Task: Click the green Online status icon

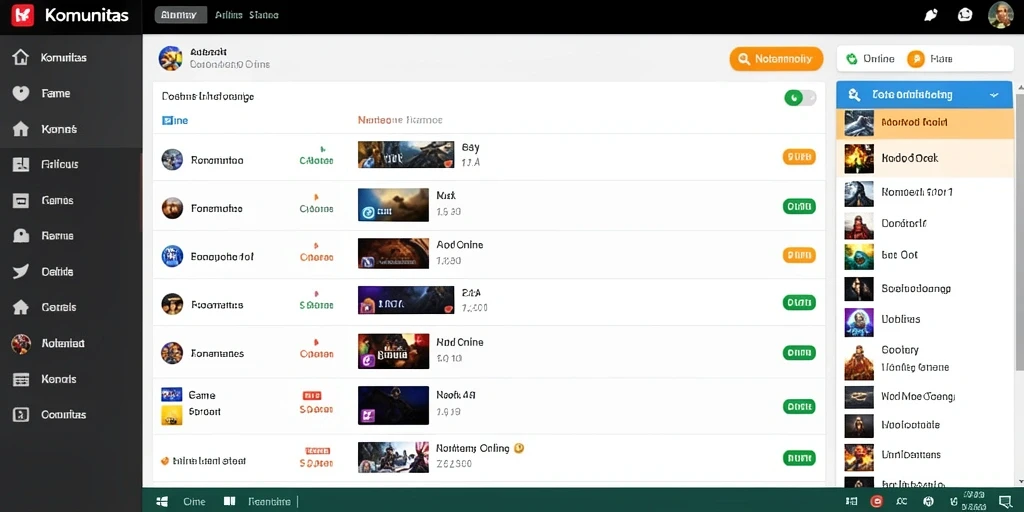Action: coord(852,59)
